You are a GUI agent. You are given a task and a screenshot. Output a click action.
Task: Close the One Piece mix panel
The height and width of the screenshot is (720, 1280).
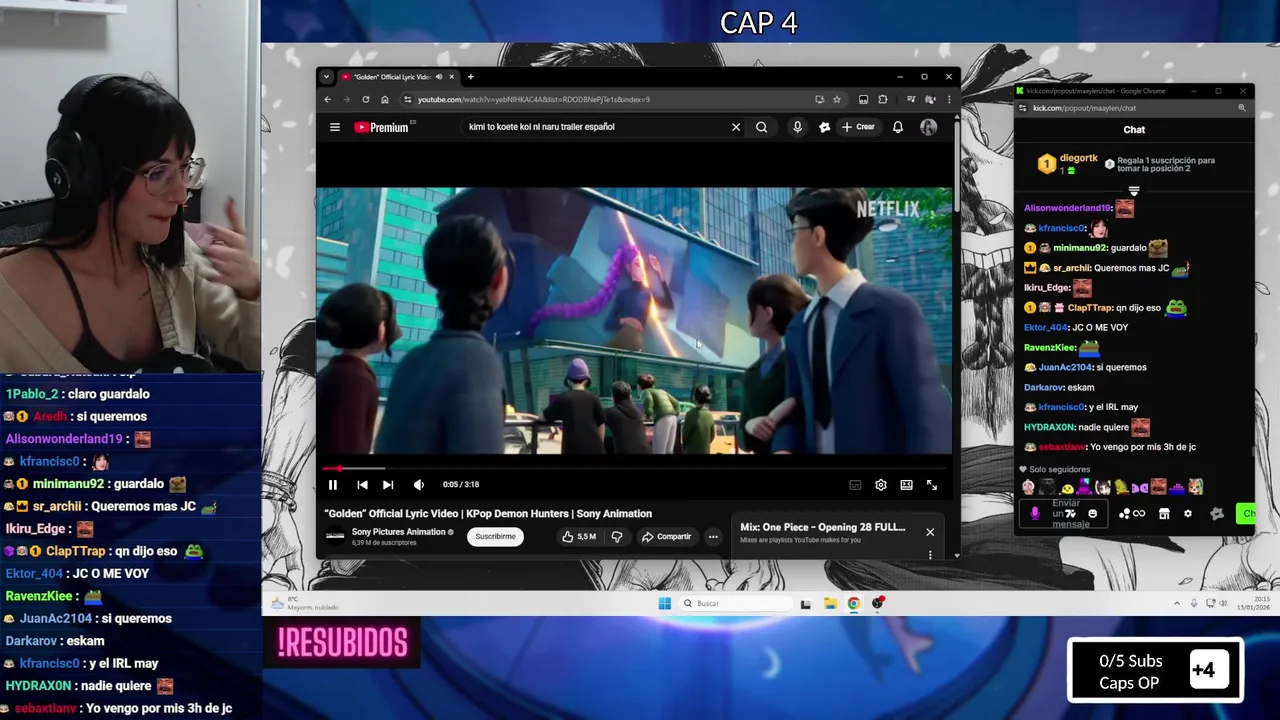[930, 532]
